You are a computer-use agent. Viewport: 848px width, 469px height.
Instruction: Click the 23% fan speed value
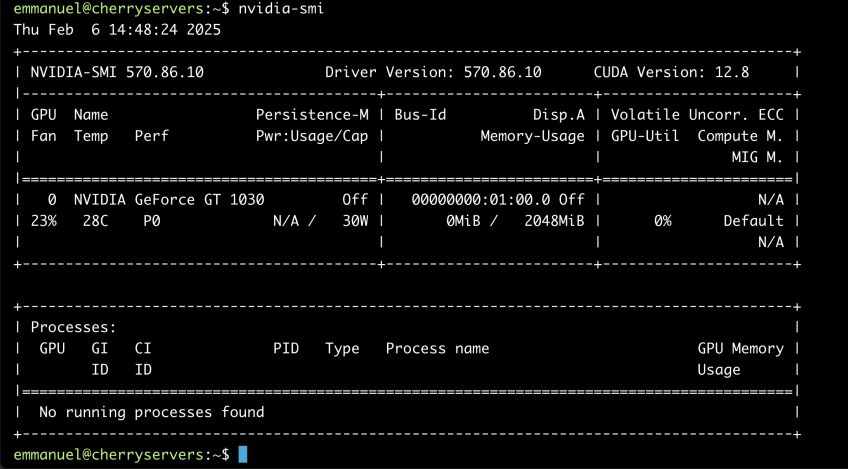43,220
